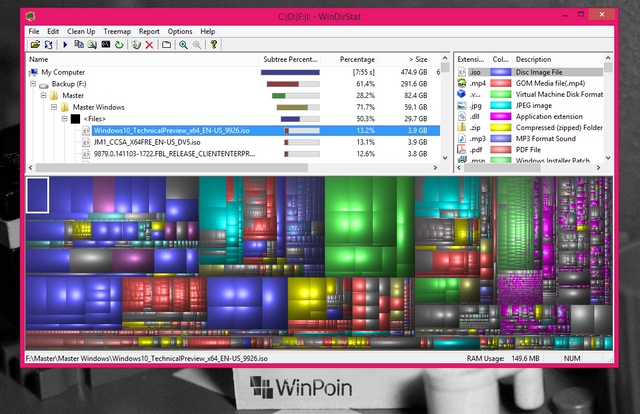
Task: Click the RAM Usage status bar entry
Action: pyautogui.click(x=503, y=358)
